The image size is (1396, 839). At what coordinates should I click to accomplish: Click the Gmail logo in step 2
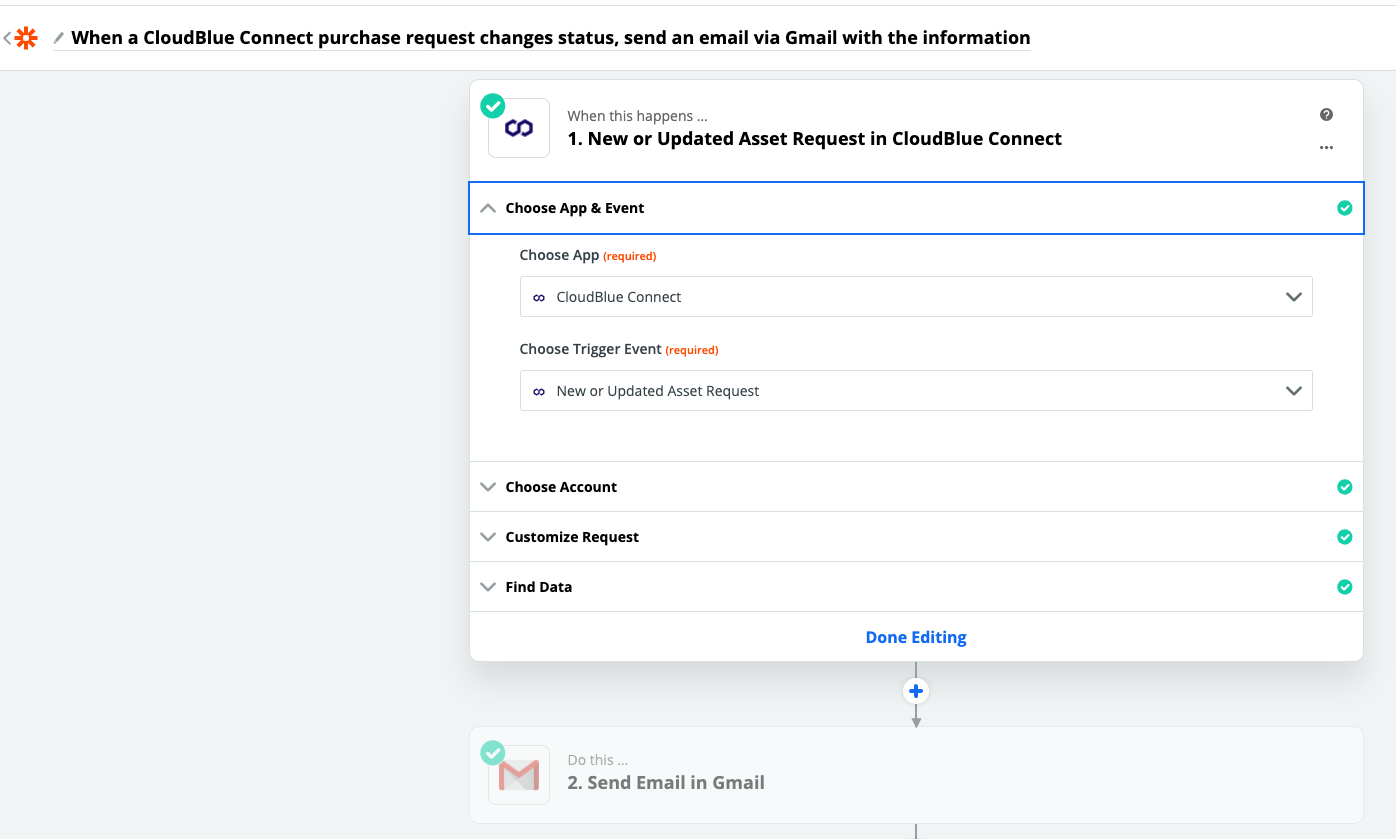point(519,775)
